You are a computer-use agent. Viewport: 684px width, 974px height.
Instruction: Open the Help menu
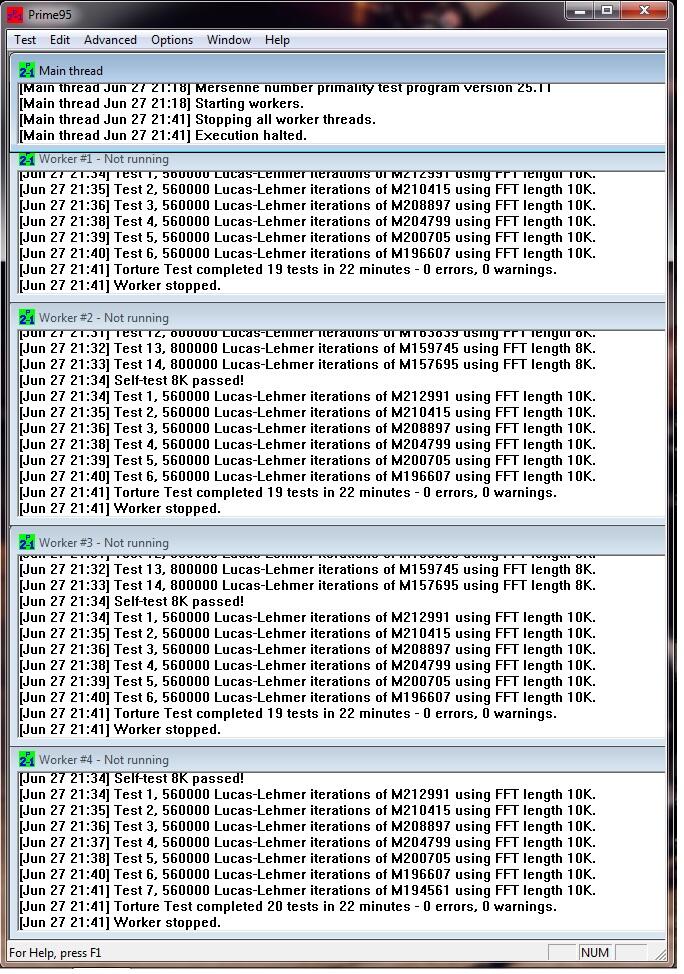(x=277, y=40)
